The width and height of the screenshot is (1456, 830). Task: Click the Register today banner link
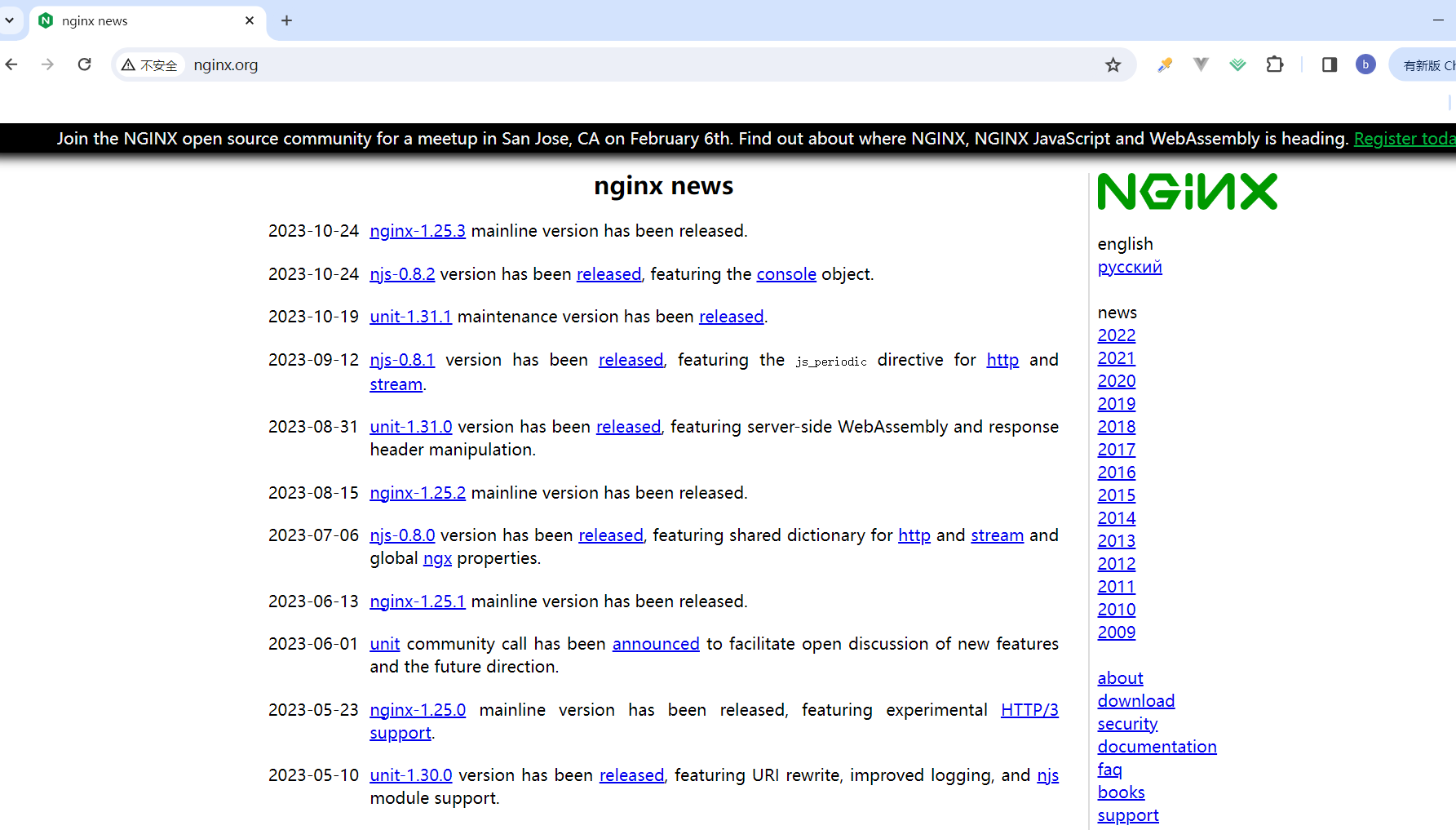click(1405, 139)
